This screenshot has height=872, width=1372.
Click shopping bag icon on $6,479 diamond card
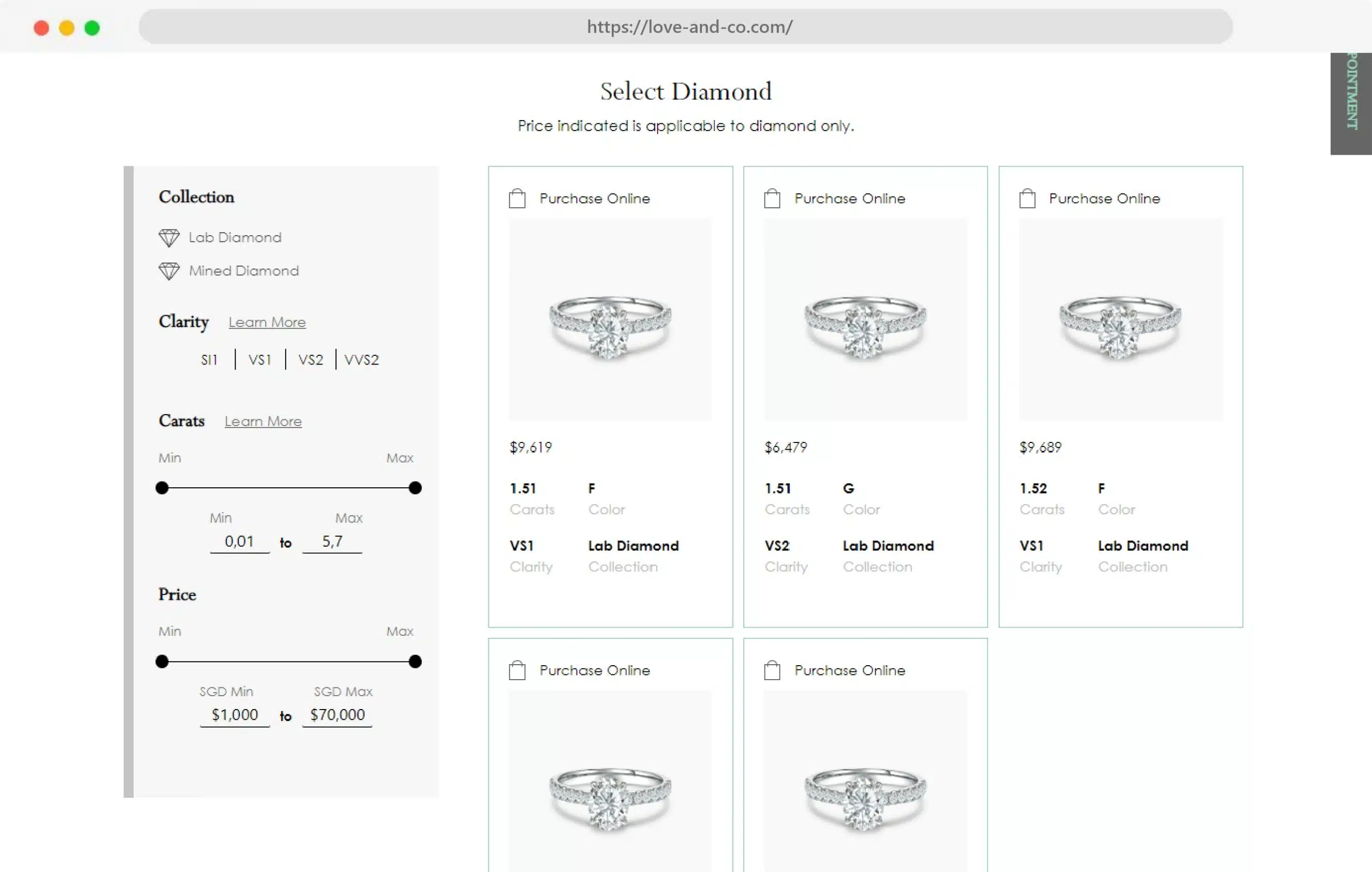772,199
